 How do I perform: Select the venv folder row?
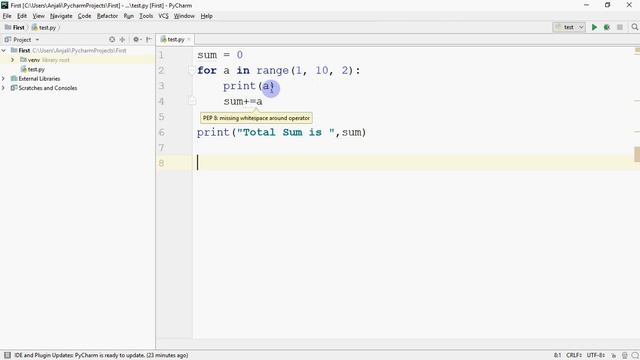point(78,60)
